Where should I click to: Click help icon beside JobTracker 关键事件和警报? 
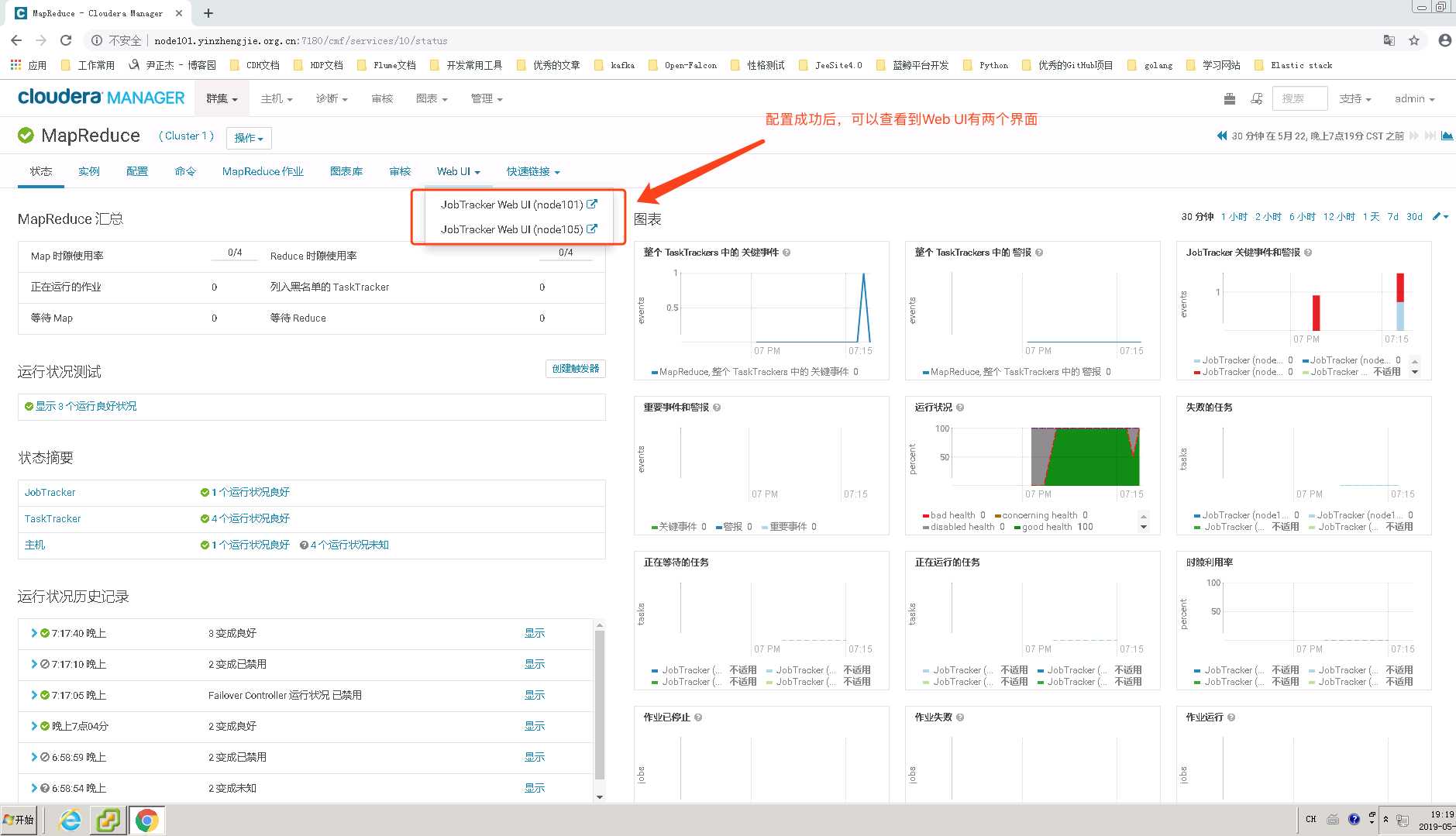(1308, 253)
